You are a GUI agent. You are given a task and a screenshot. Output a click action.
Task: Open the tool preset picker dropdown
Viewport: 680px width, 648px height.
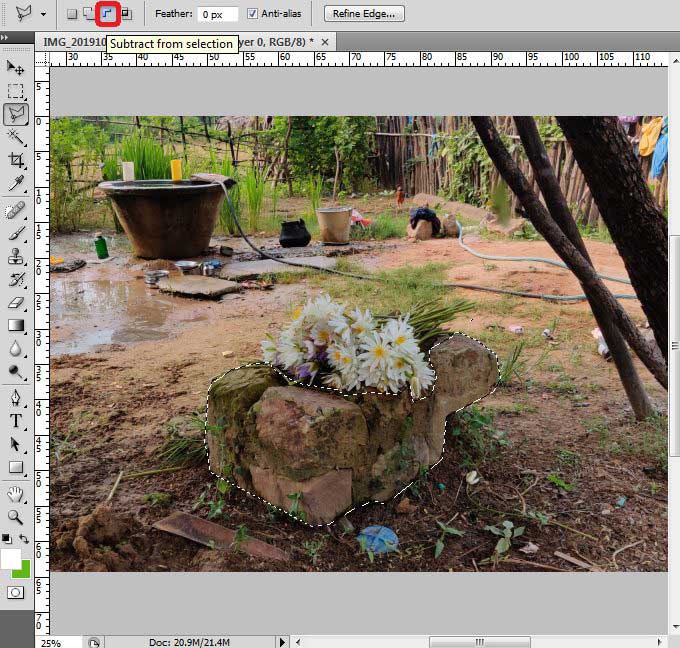pos(43,14)
